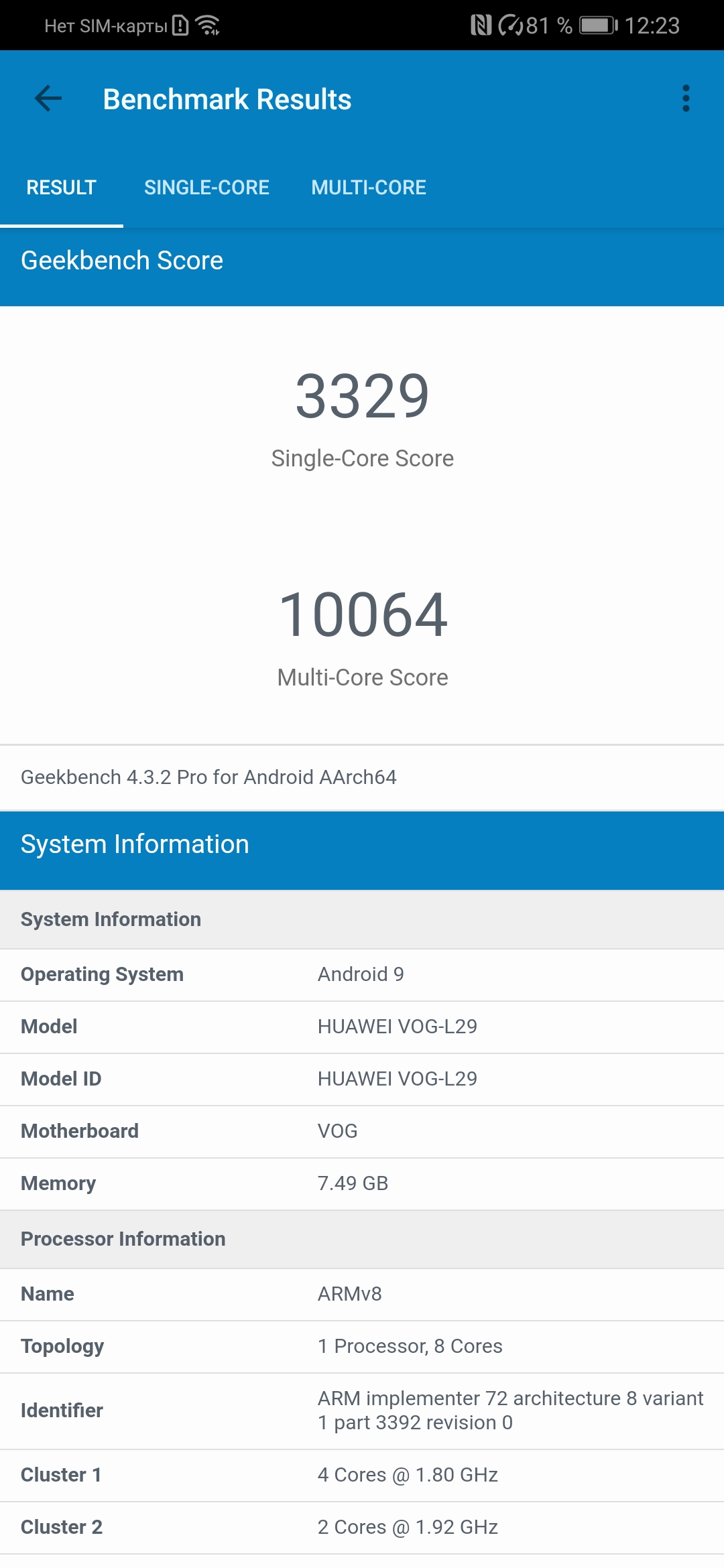This screenshot has width=724, height=1568.
Task: Tap the Wi-Fi status icon
Action: (x=208, y=25)
